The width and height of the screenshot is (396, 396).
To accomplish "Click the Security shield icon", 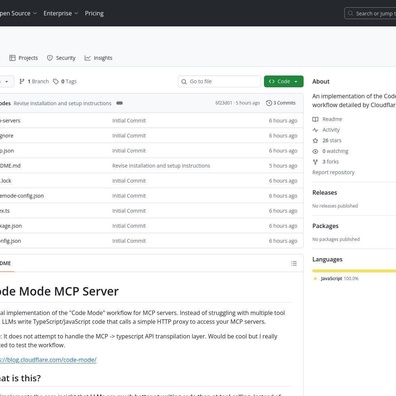I will (x=50, y=58).
